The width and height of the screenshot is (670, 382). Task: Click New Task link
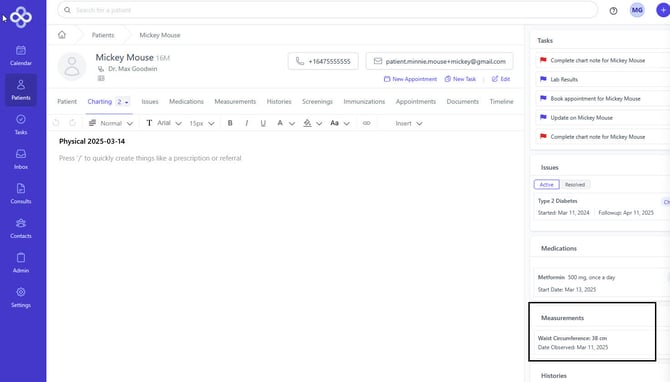tap(460, 79)
